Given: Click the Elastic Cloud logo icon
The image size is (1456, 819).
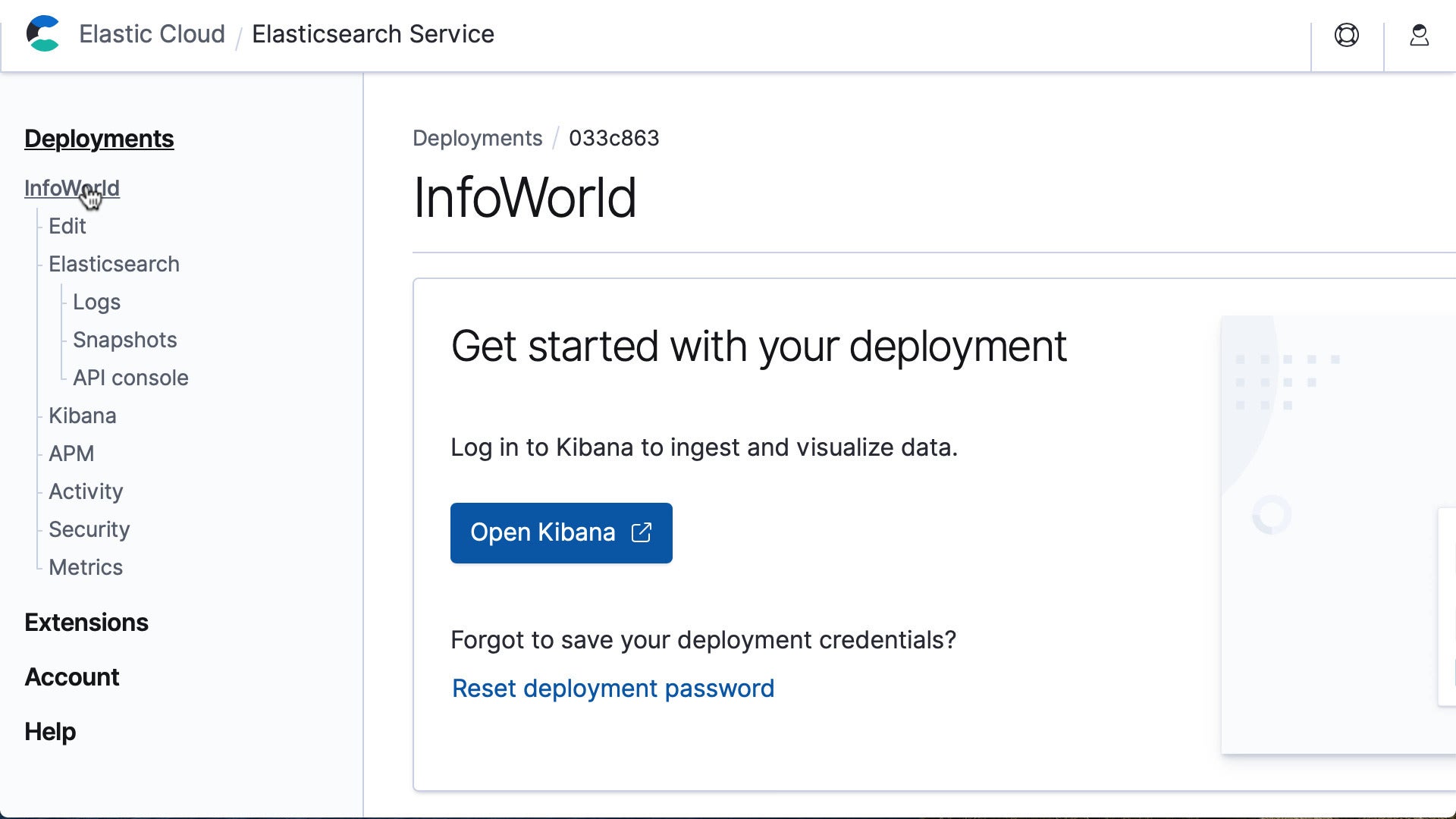Looking at the screenshot, I should point(42,33).
